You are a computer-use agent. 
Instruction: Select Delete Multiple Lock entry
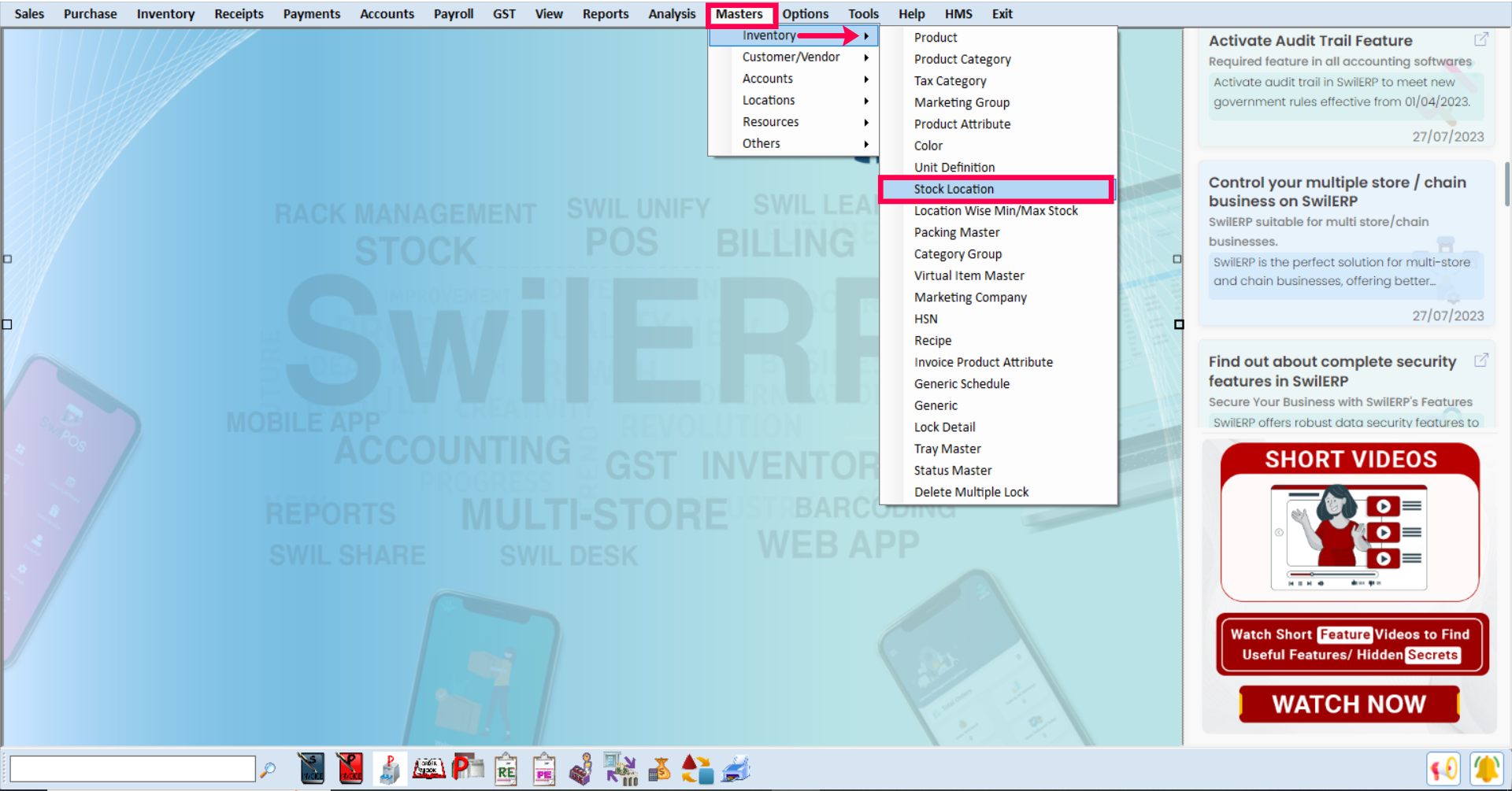click(x=999, y=493)
